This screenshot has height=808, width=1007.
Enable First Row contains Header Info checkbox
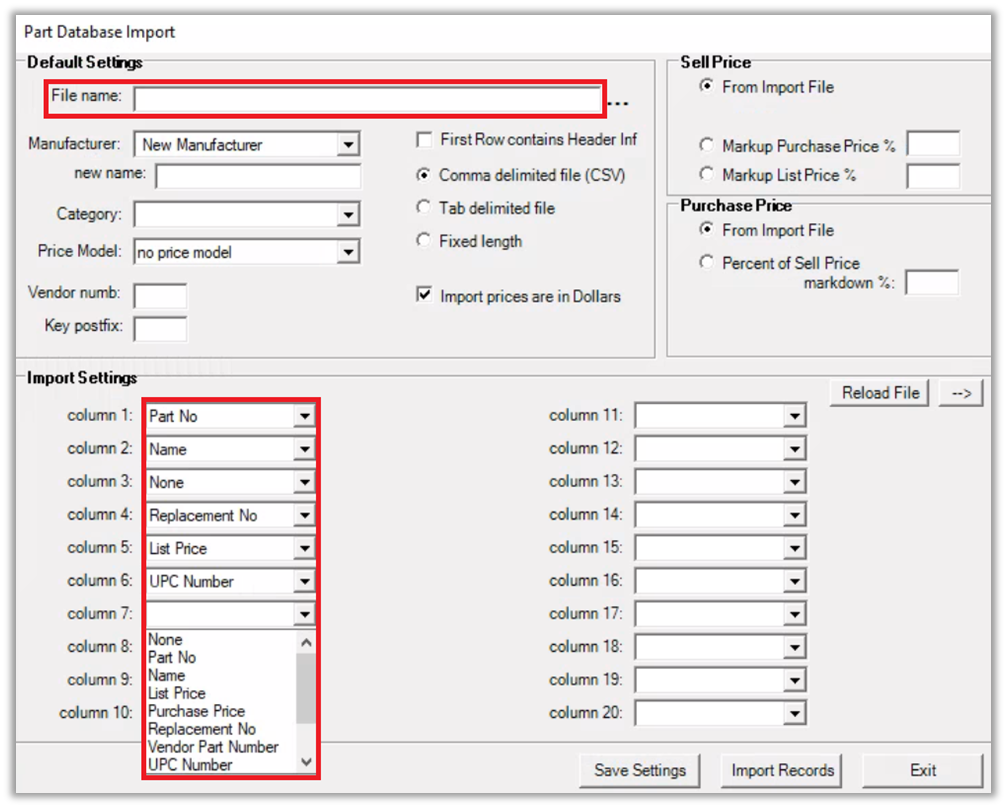point(424,140)
